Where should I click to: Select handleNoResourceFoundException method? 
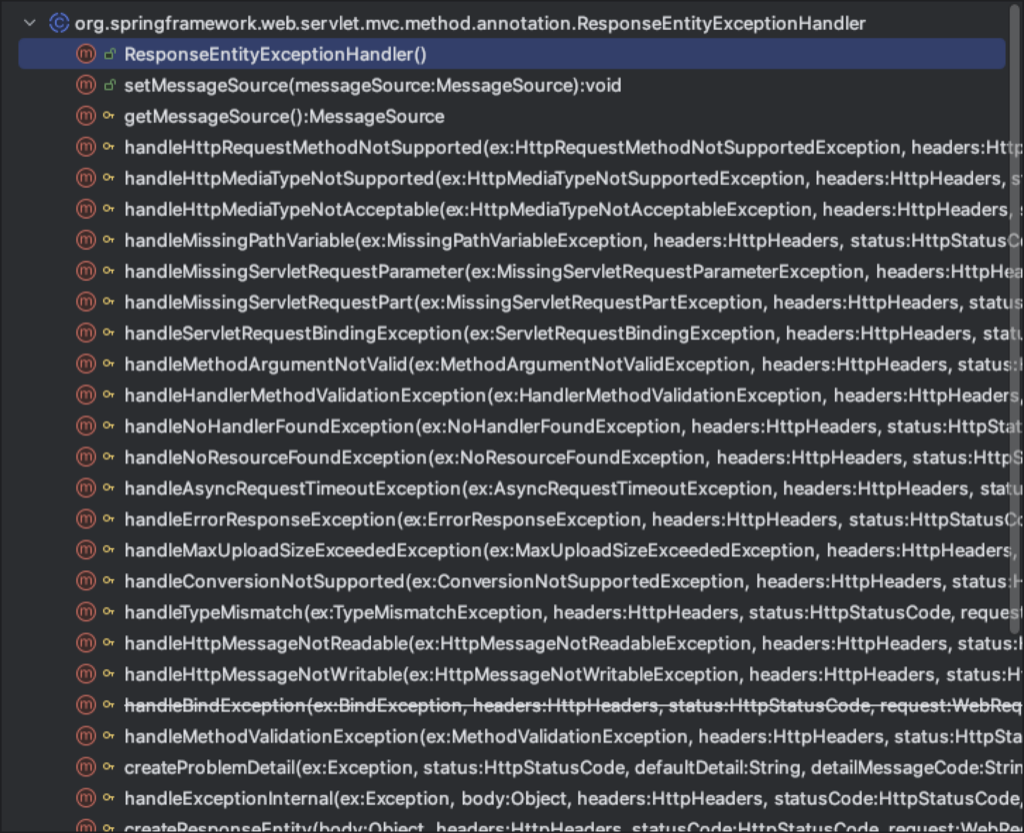(512, 457)
